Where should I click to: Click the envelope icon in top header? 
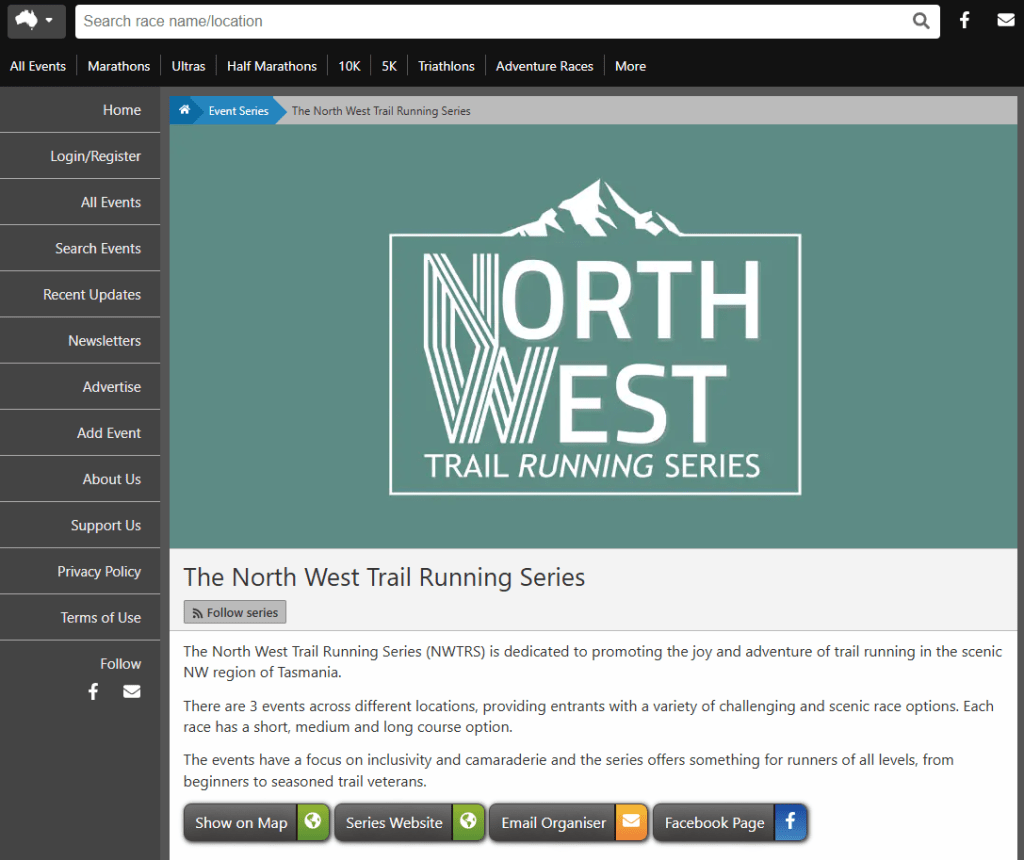(x=1005, y=21)
